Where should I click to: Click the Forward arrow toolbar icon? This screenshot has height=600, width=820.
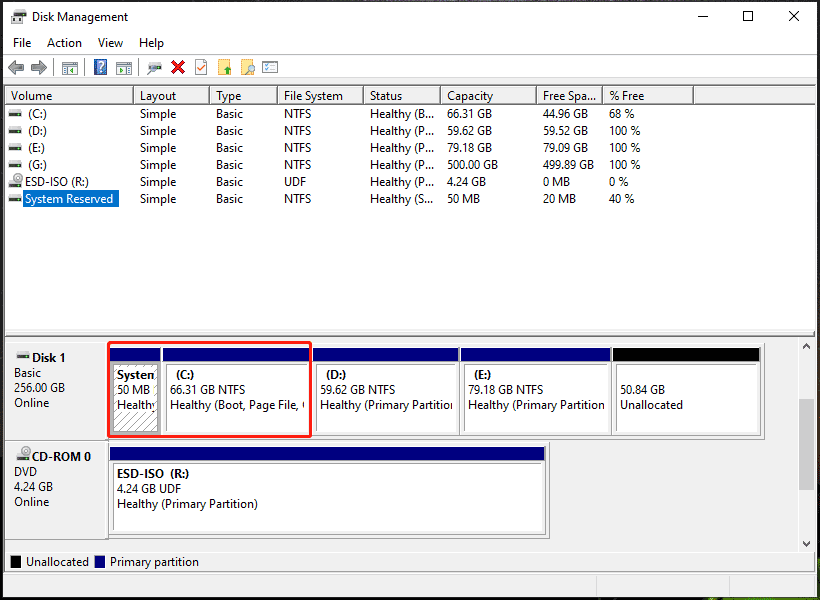39,67
